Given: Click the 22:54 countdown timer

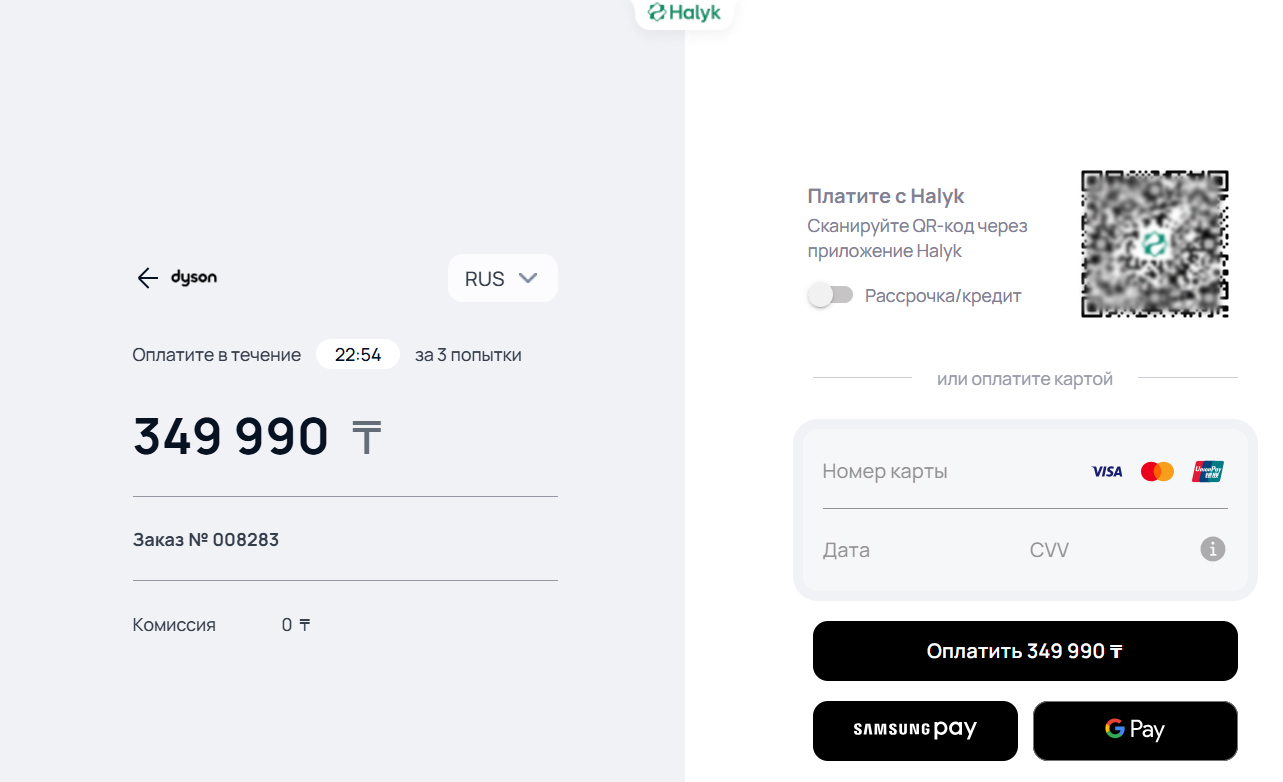Looking at the screenshot, I should coord(358,355).
